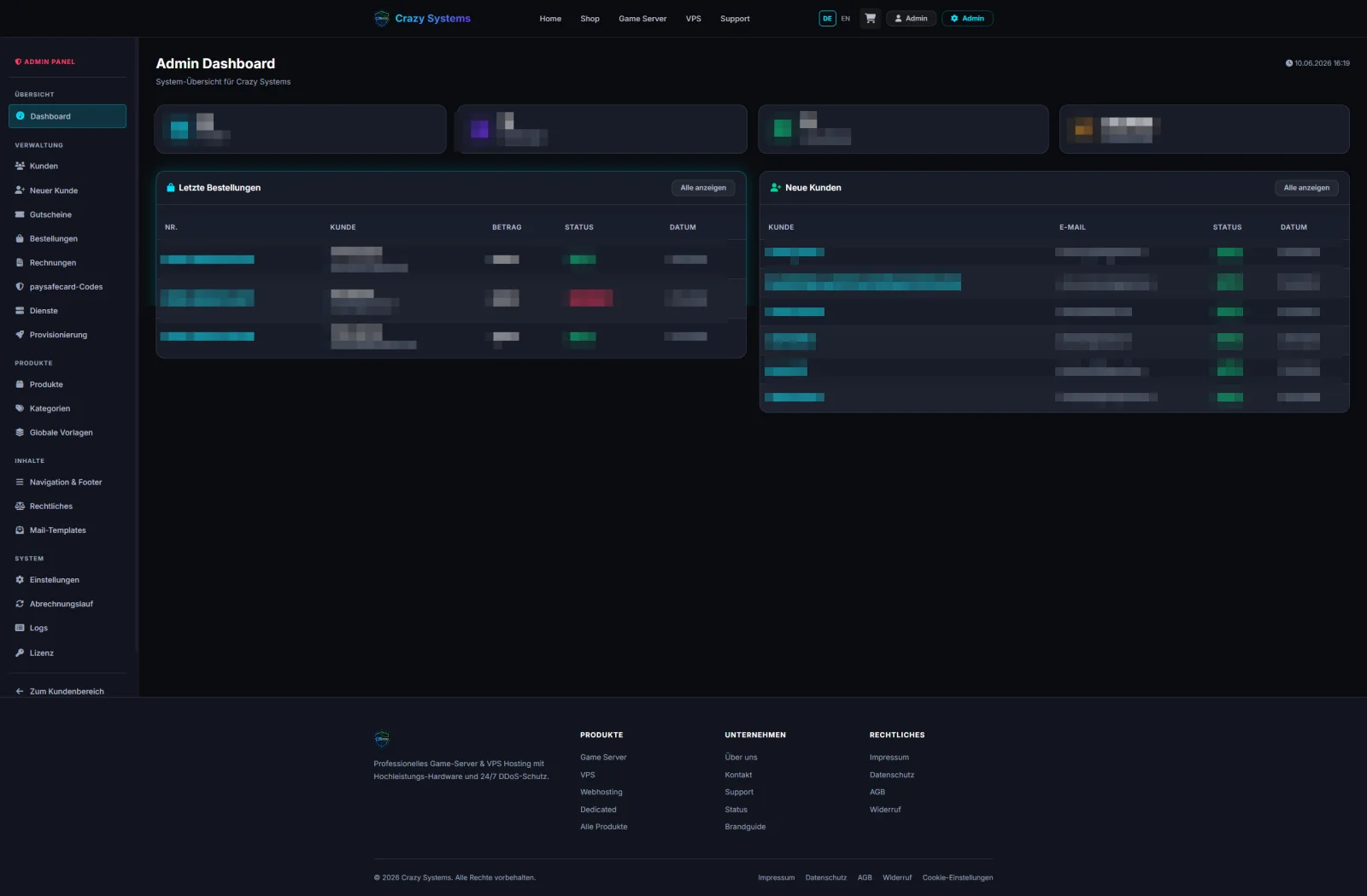Click the Bestellungen bag icon
Screen dimensions: 1367x896
point(20,238)
